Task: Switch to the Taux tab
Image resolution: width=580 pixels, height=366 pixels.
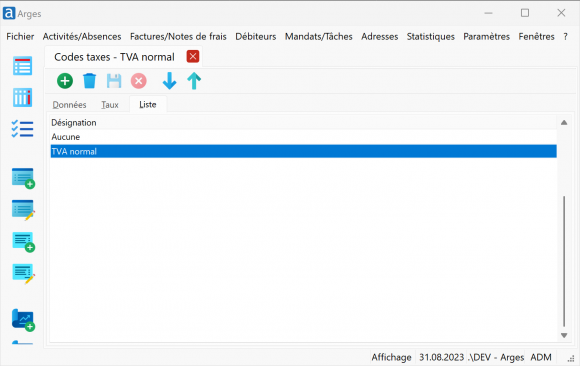Action: pos(110,105)
